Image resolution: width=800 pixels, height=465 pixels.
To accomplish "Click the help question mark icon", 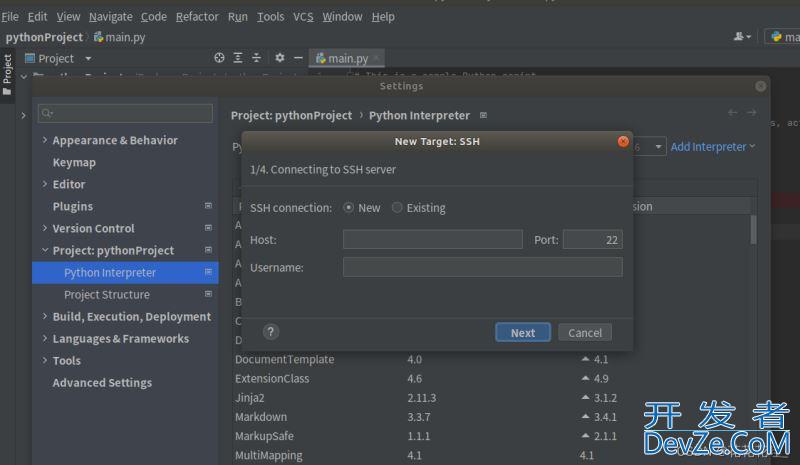I will [271, 332].
